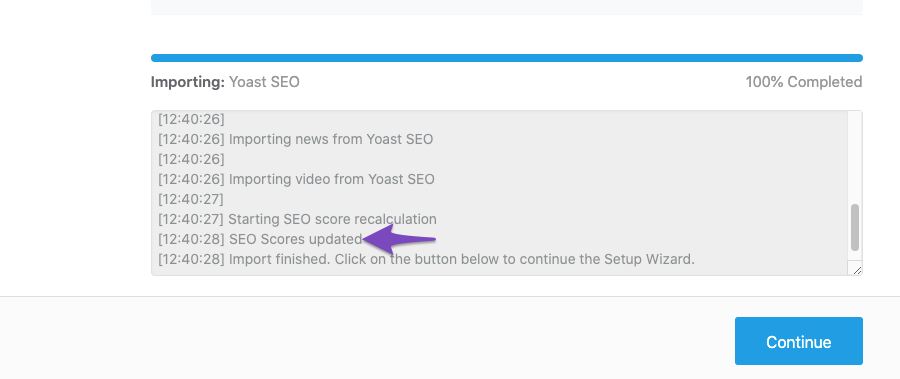Click scrollbar track above the thumb
Screen dimensions: 900x379
tap(855, 158)
